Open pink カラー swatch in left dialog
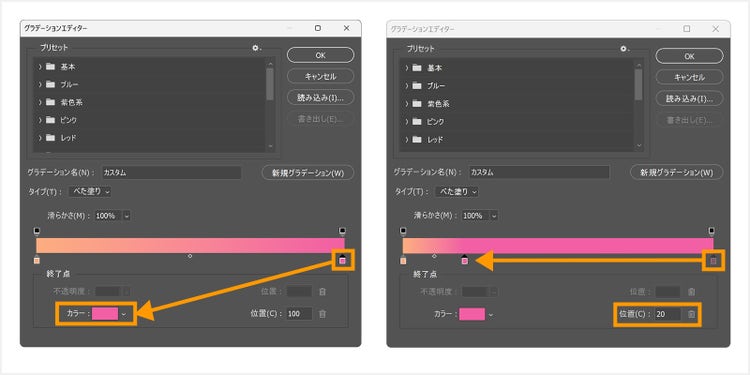750x375 pixels. [105, 314]
